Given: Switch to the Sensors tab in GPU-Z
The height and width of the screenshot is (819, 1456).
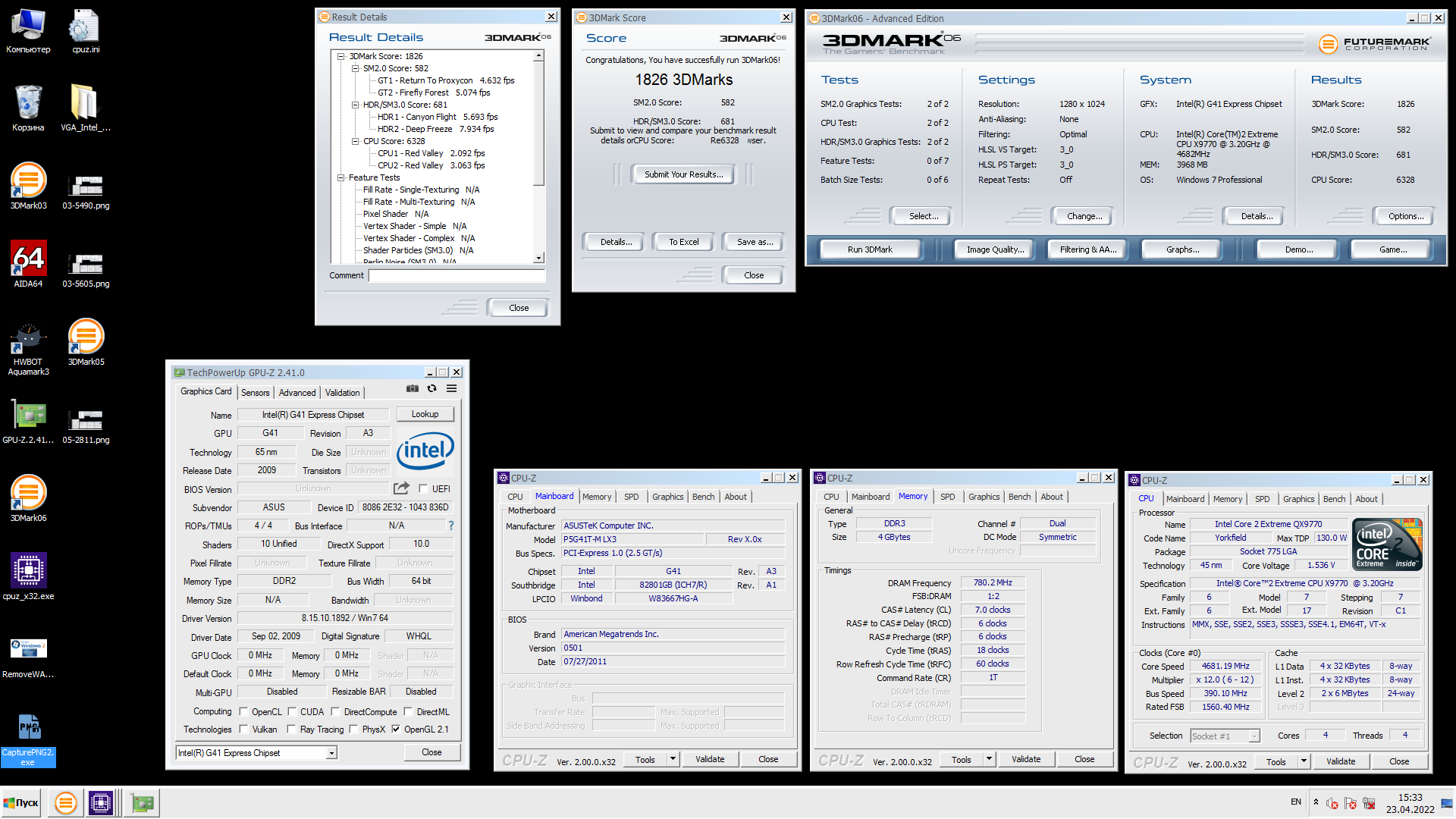Looking at the screenshot, I should click(x=256, y=393).
